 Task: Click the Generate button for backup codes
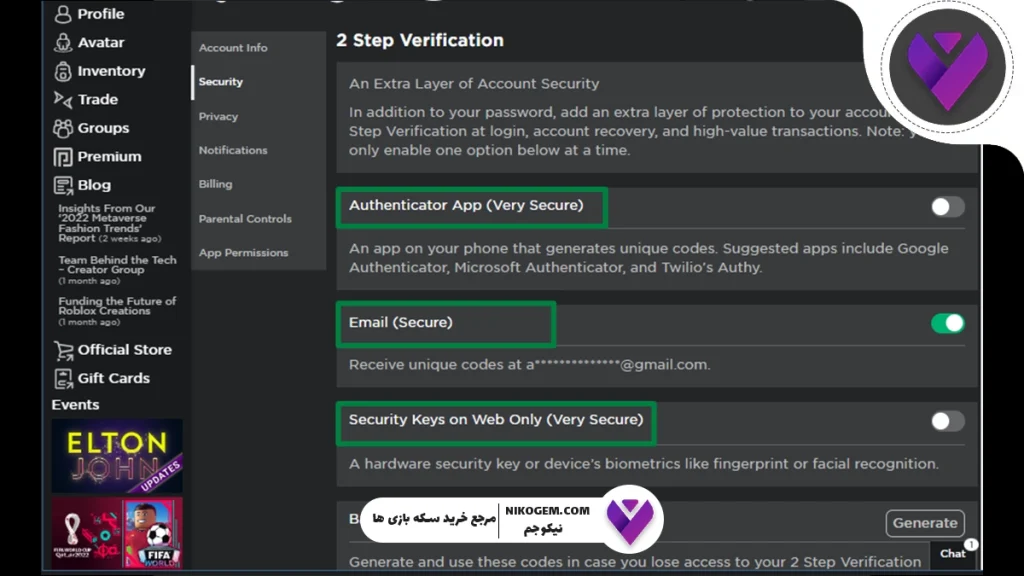[924, 523]
